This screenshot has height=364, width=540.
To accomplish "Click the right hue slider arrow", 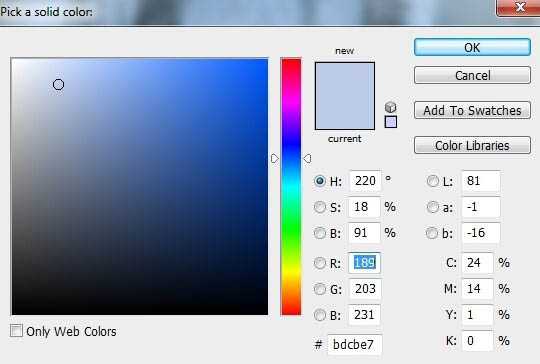I will coord(307,158).
